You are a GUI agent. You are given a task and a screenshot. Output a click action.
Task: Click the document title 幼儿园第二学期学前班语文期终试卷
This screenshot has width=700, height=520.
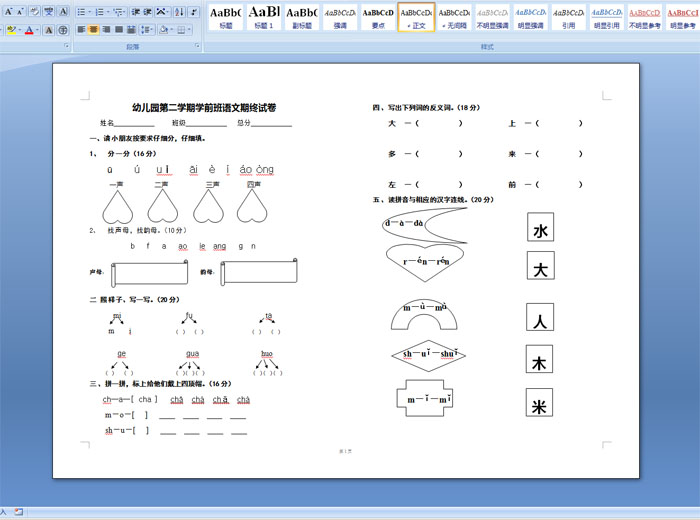(204, 108)
